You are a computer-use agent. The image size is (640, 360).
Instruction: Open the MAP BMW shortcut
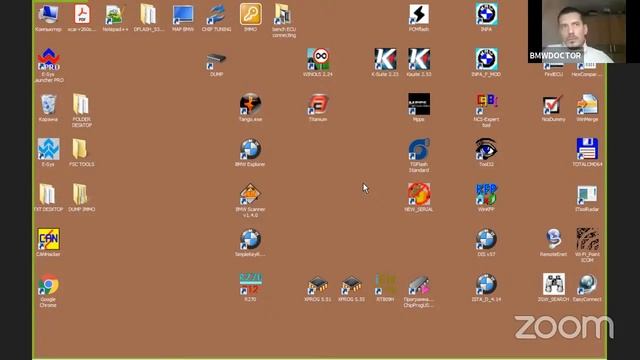point(182,15)
